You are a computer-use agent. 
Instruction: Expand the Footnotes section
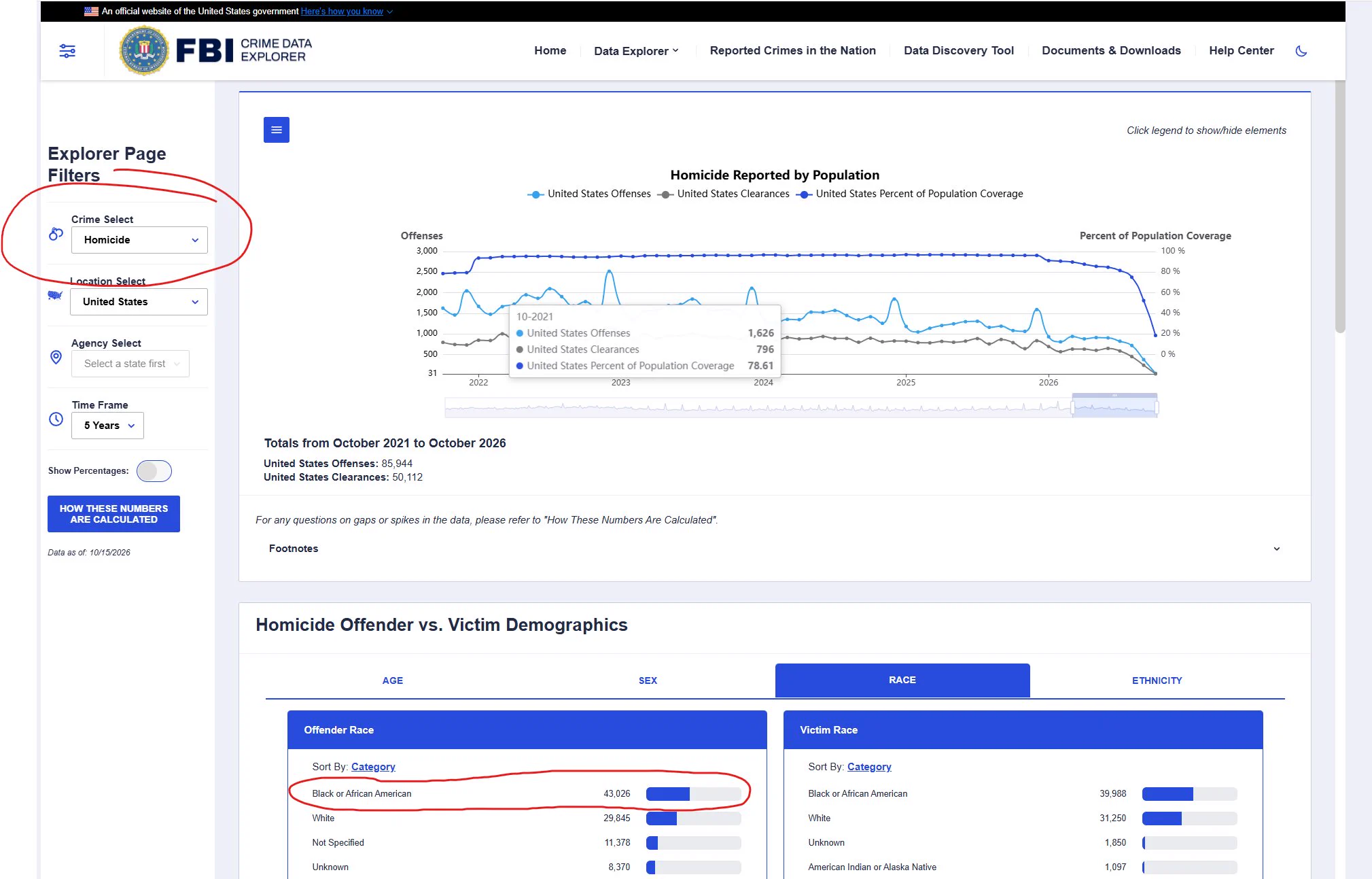(775, 549)
